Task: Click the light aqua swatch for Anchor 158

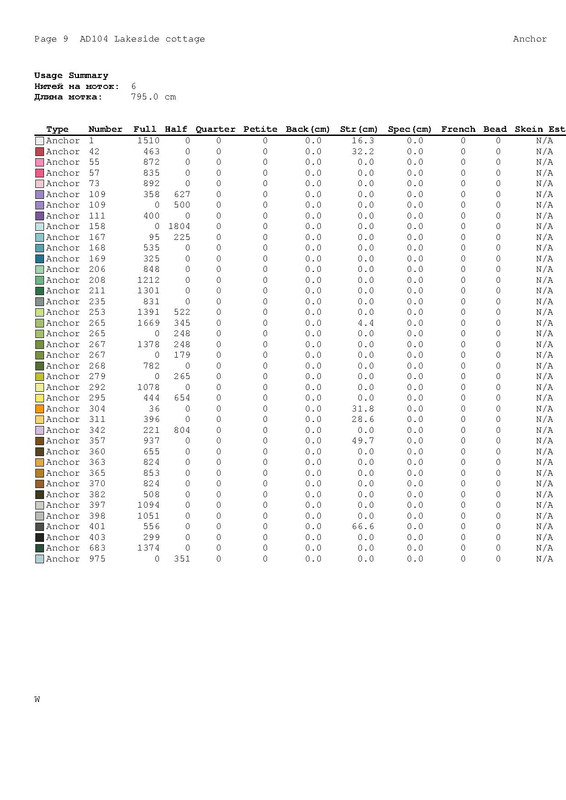Action: [x=39, y=227]
